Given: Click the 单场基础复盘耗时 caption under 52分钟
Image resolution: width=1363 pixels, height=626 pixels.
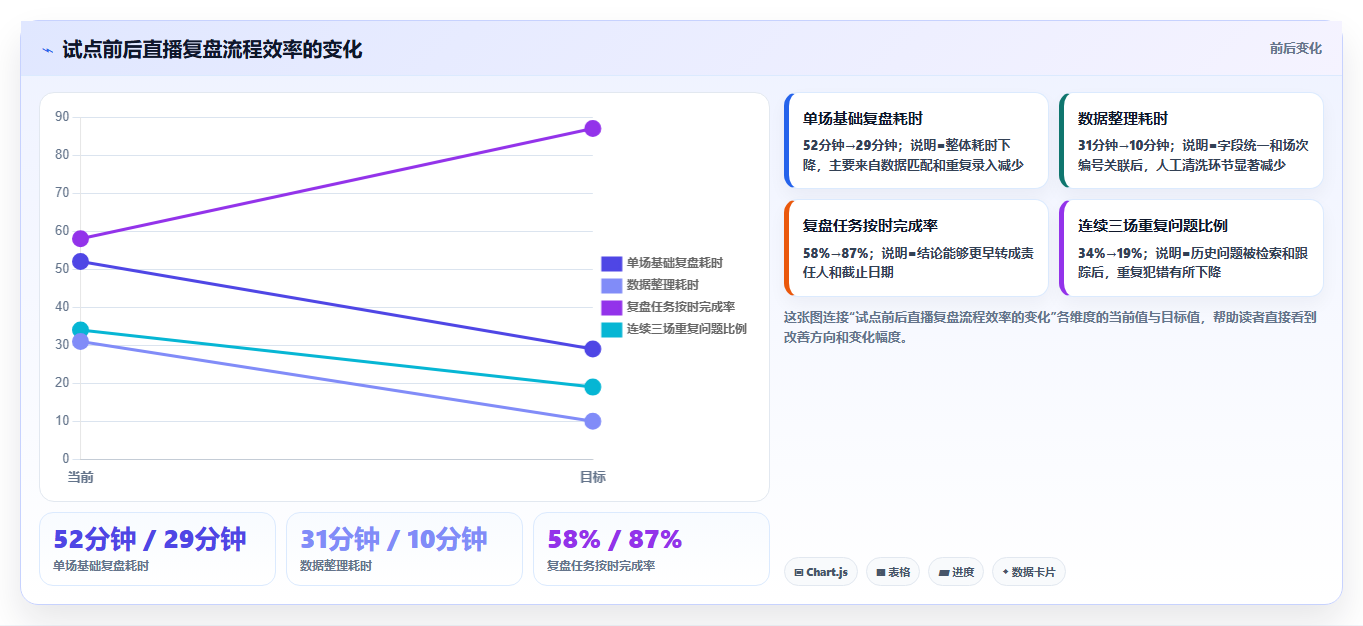Looking at the screenshot, I should [101, 566].
